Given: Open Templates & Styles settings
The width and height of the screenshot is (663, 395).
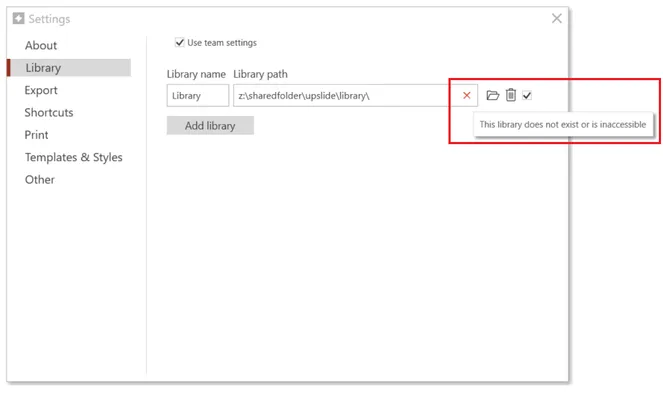Looking at the screenshot, I should 74,157.
